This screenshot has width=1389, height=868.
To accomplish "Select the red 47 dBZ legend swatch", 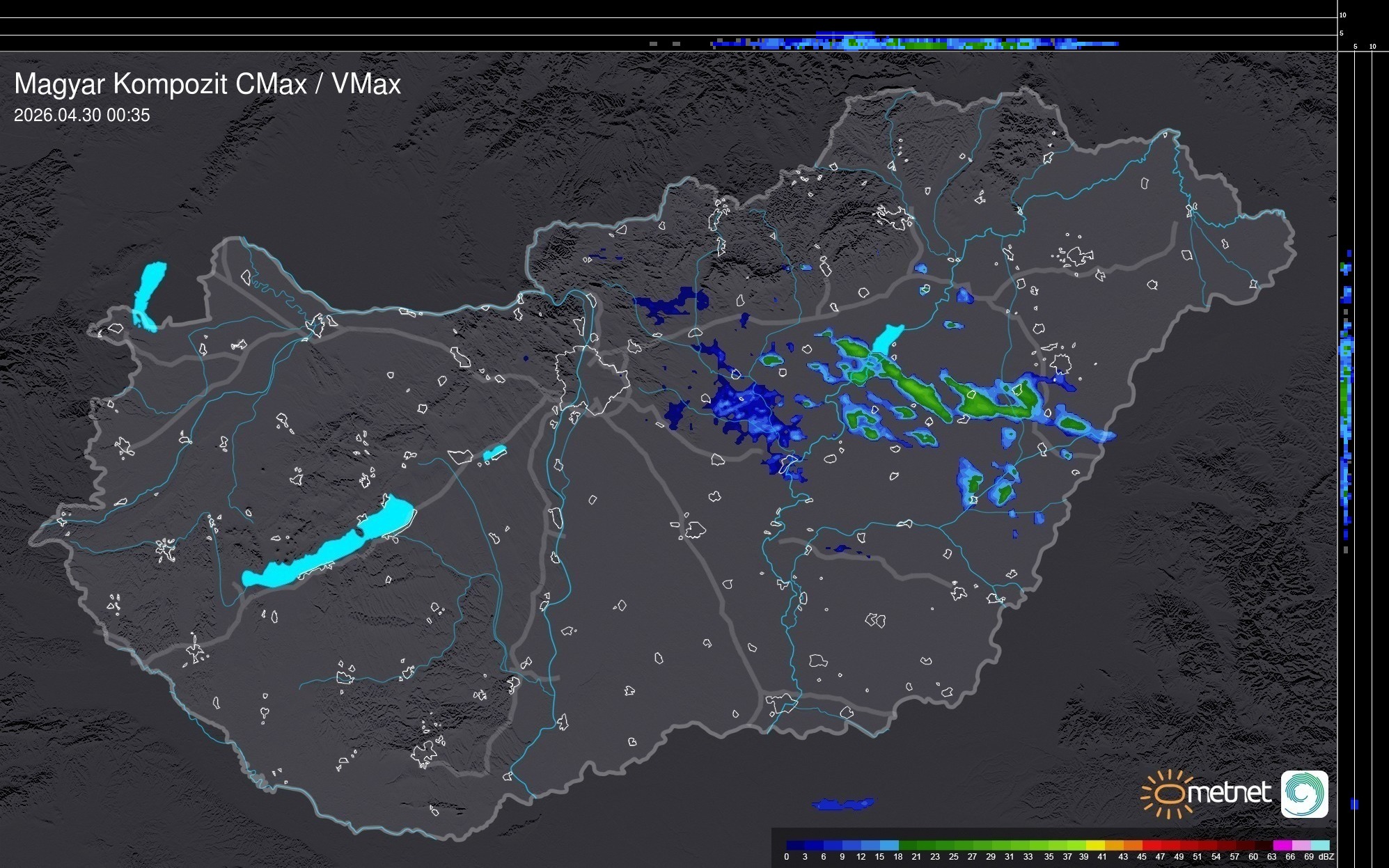I will 1170,845.
